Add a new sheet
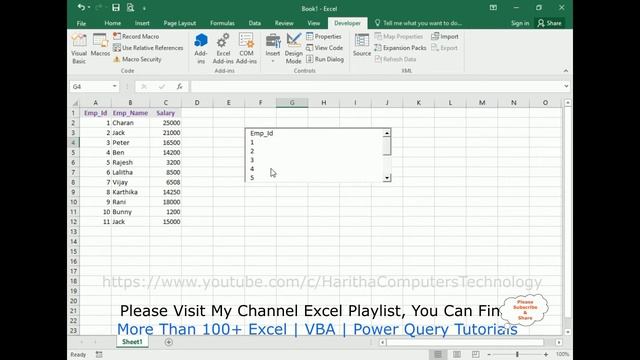Image resolution: width=640 pixels, height=360 pixels. tap(169, 342)
